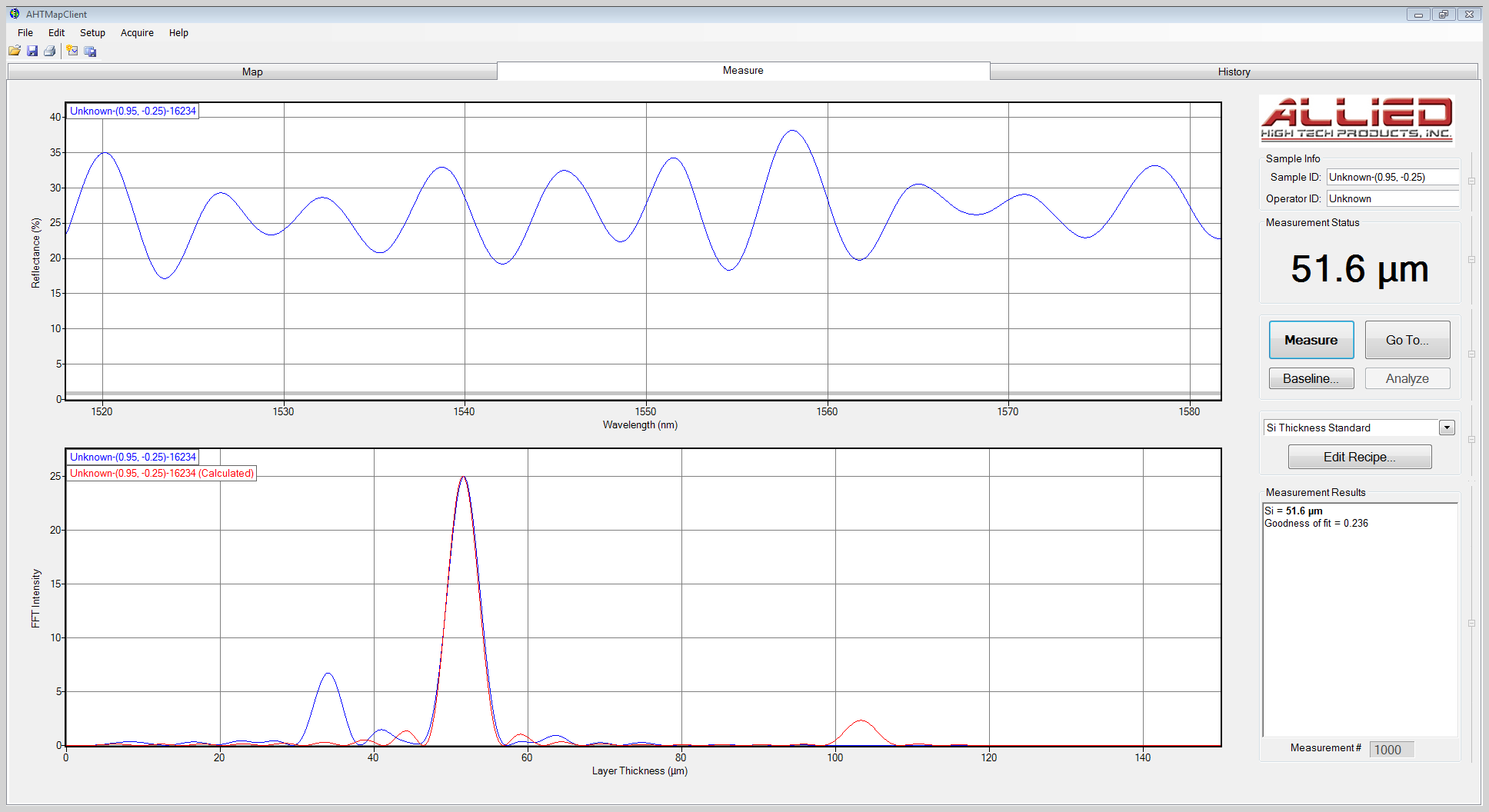
Task: Click the Measurement number input field
Action: 1391,749
